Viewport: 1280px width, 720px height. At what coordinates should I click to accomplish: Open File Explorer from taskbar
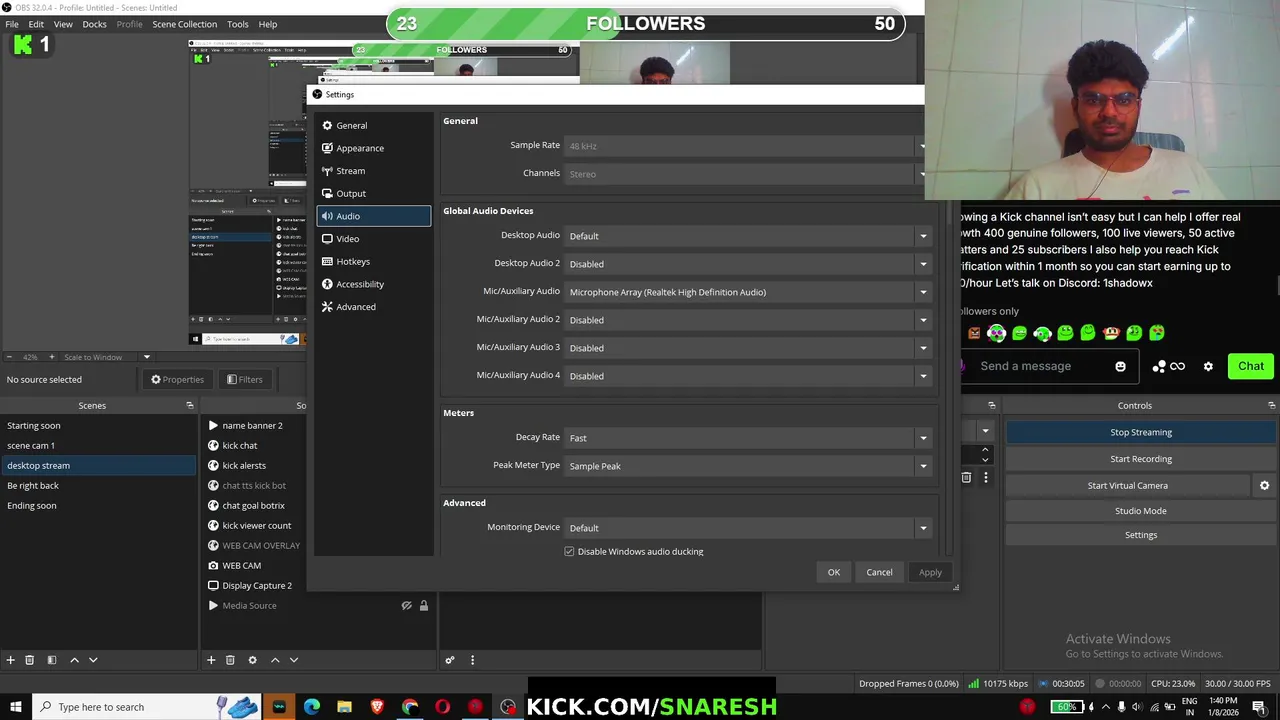[x=344, y=707]
